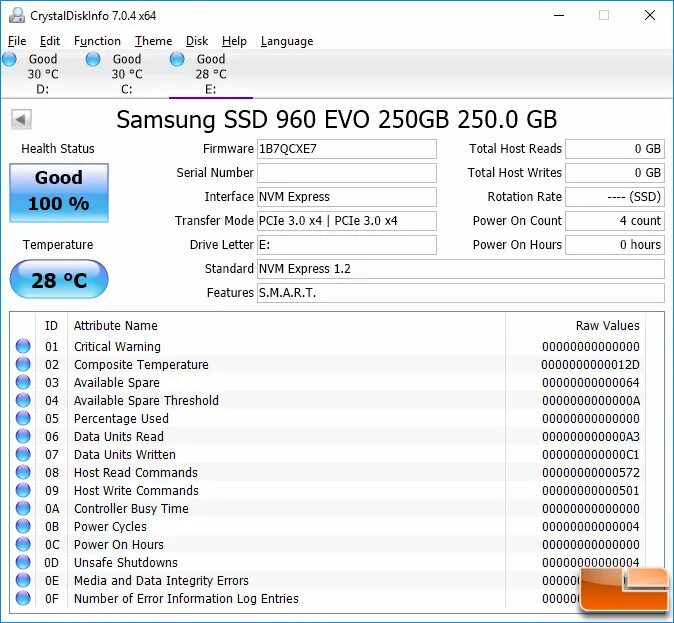Click status orb for Data Units Written

click(23, 454)
